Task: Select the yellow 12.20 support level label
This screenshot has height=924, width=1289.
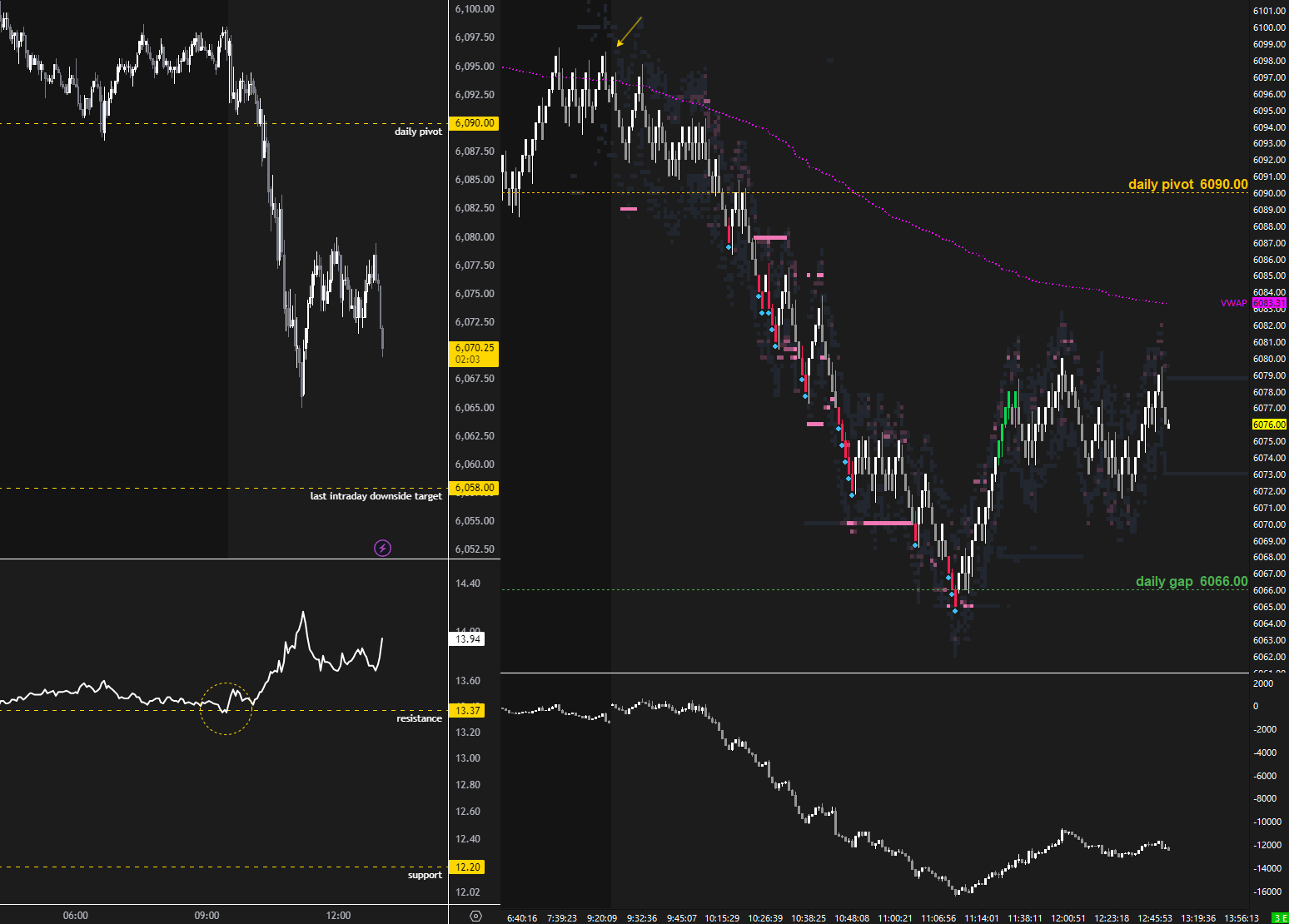Action: [x=467, y=867]
